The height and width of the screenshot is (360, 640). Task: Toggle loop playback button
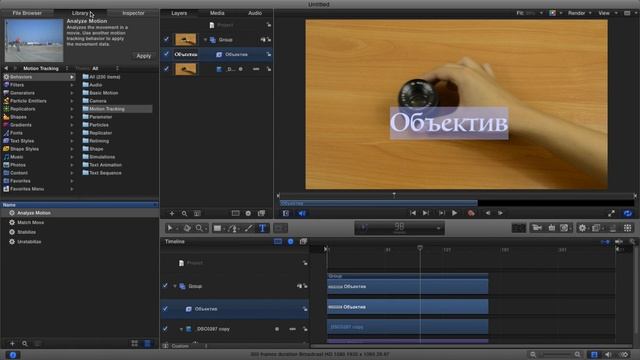click(628, 213)
